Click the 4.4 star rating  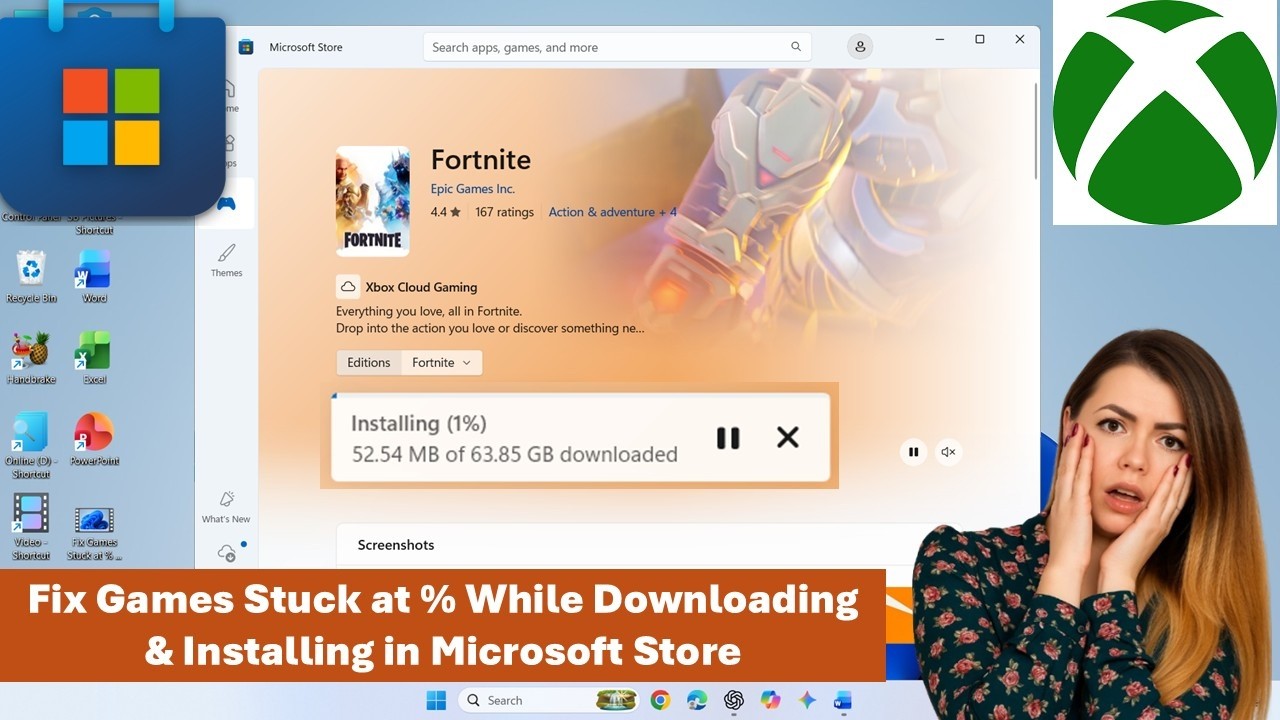click(446, 212)
